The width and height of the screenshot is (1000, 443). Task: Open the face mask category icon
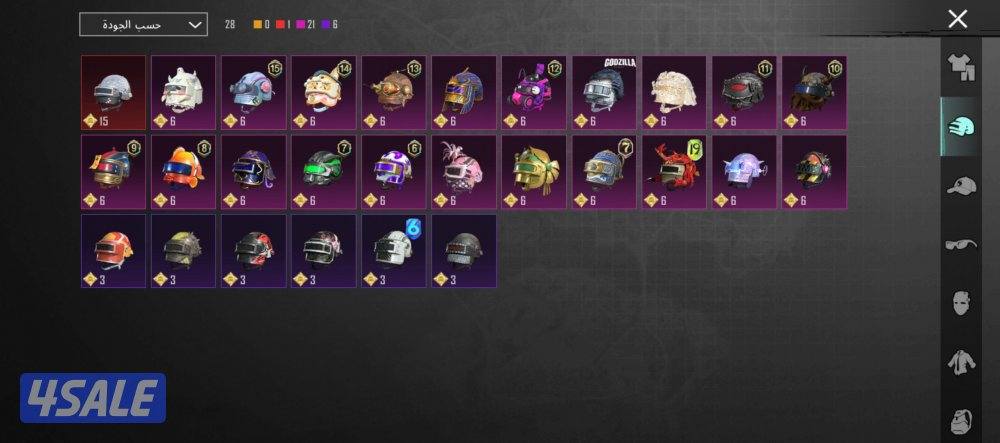pyautogui.click(x=961, y=303)
